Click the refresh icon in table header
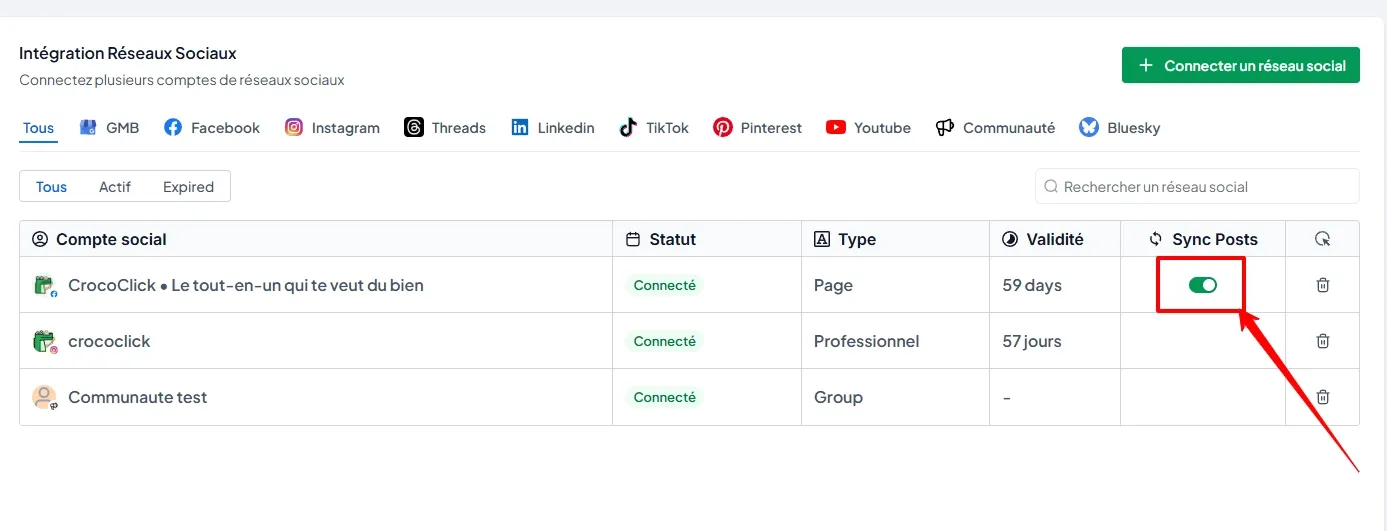 coord(1322,239)
